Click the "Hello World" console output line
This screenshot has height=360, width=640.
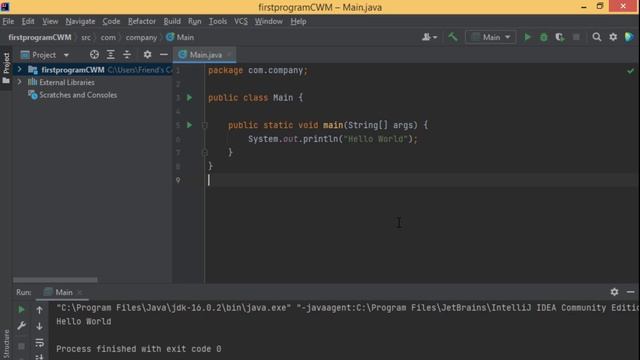(x=84, y=322)
